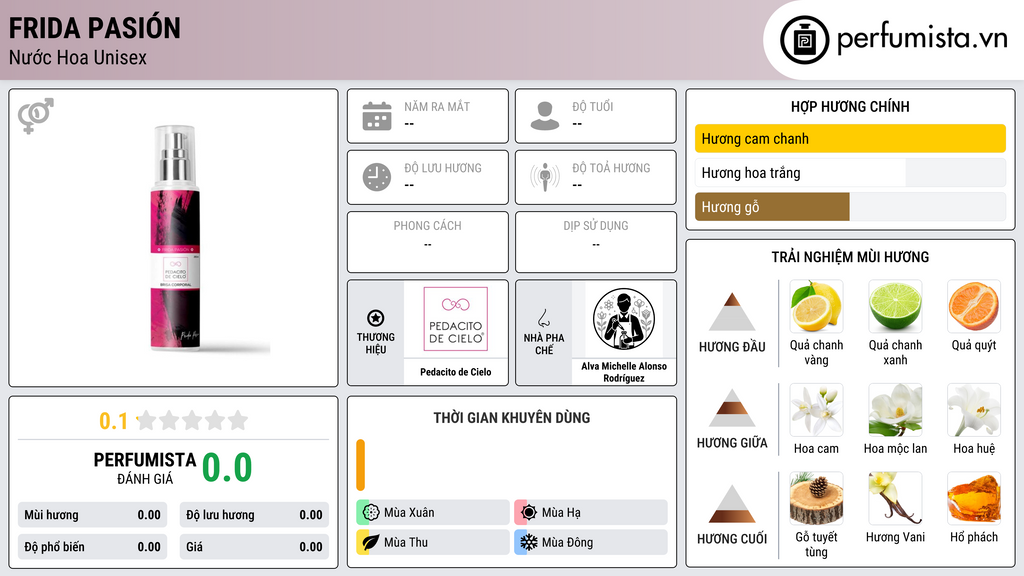Click the Hương cuối pyramid icon
1024x576 pixels.
(732, 504)
